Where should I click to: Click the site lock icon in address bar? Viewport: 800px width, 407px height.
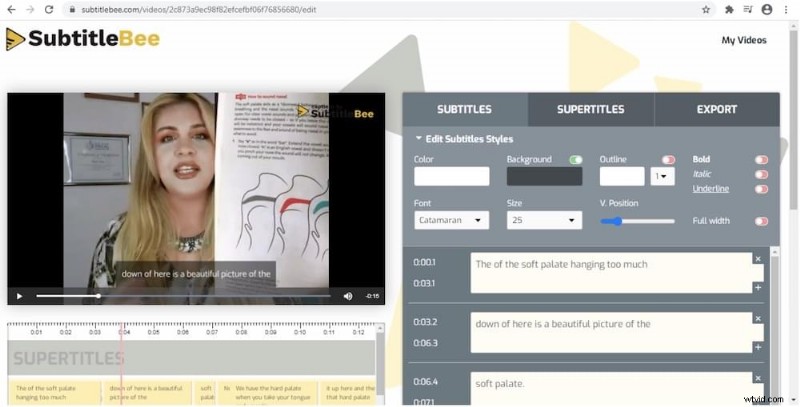72,9
